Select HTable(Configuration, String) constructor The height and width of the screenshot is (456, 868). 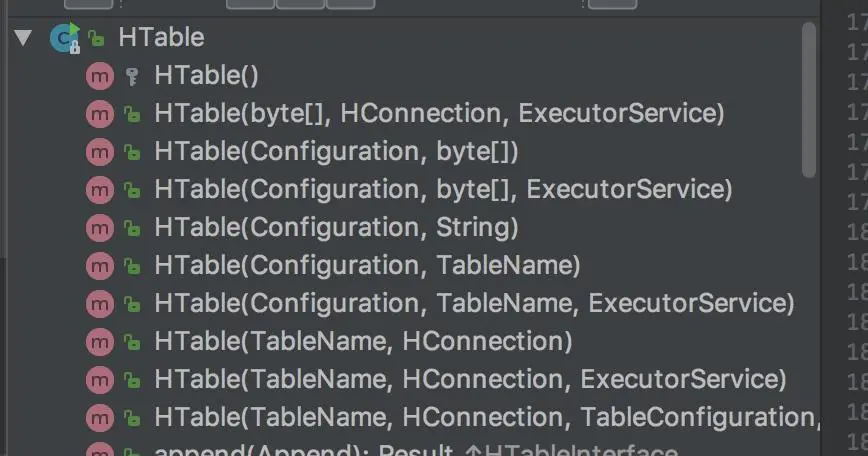point(337,227)
